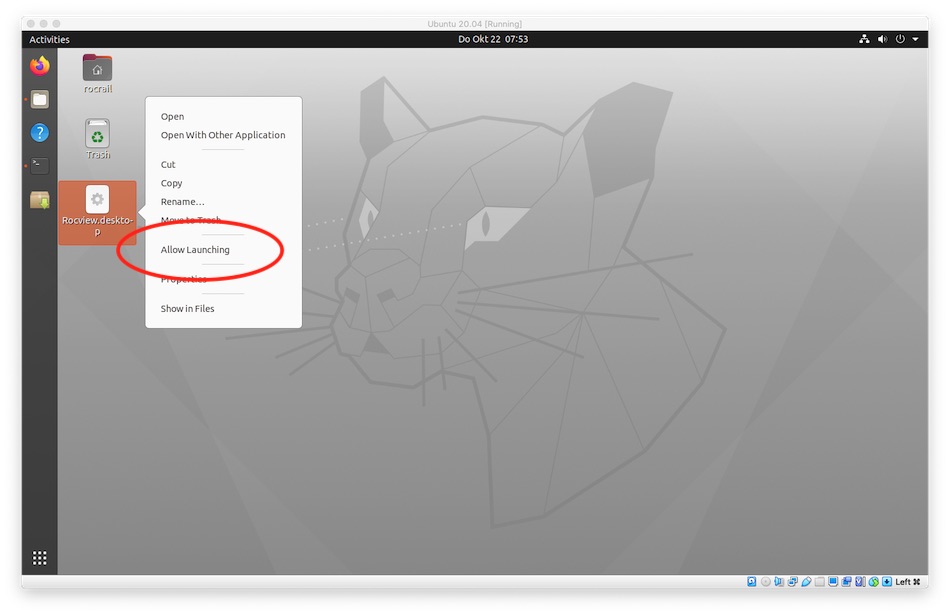The image size is (950, 615).
Task: Show Applications grid button
Action: 39,558
